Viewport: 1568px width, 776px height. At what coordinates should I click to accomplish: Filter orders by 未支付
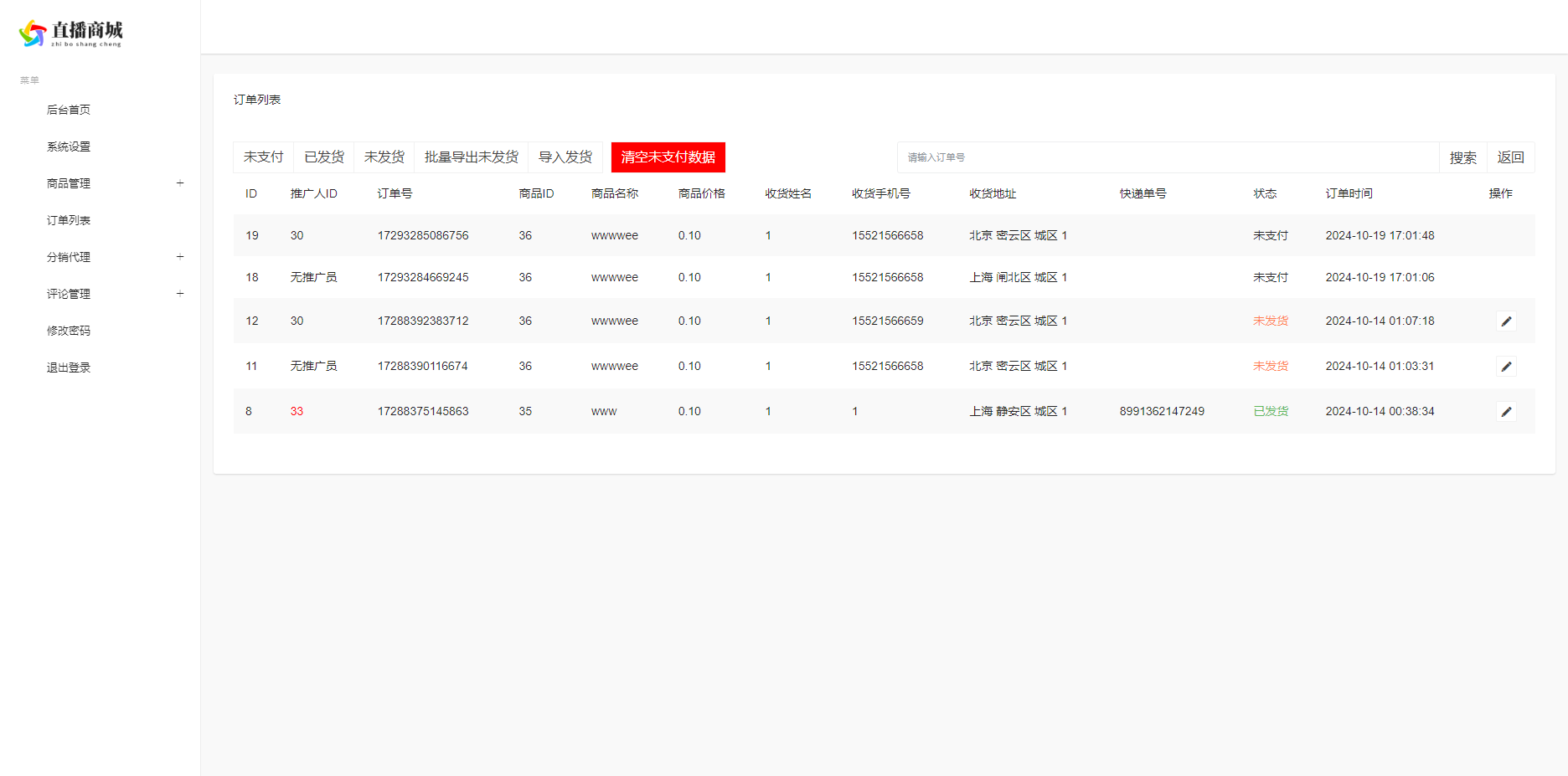coord(264,157)
